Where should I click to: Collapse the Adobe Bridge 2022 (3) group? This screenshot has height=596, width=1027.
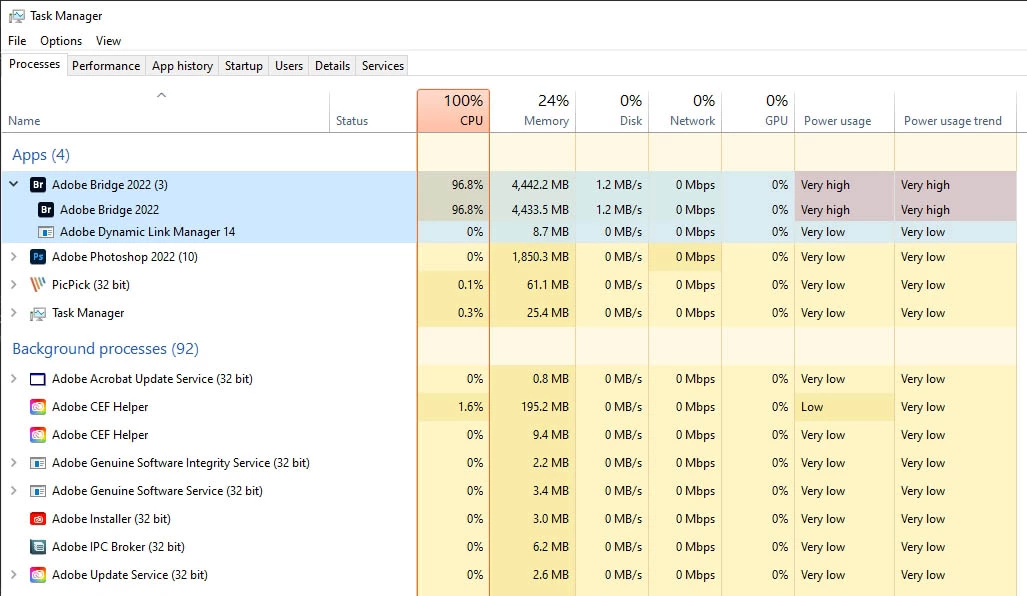click(x=14, y=185)
